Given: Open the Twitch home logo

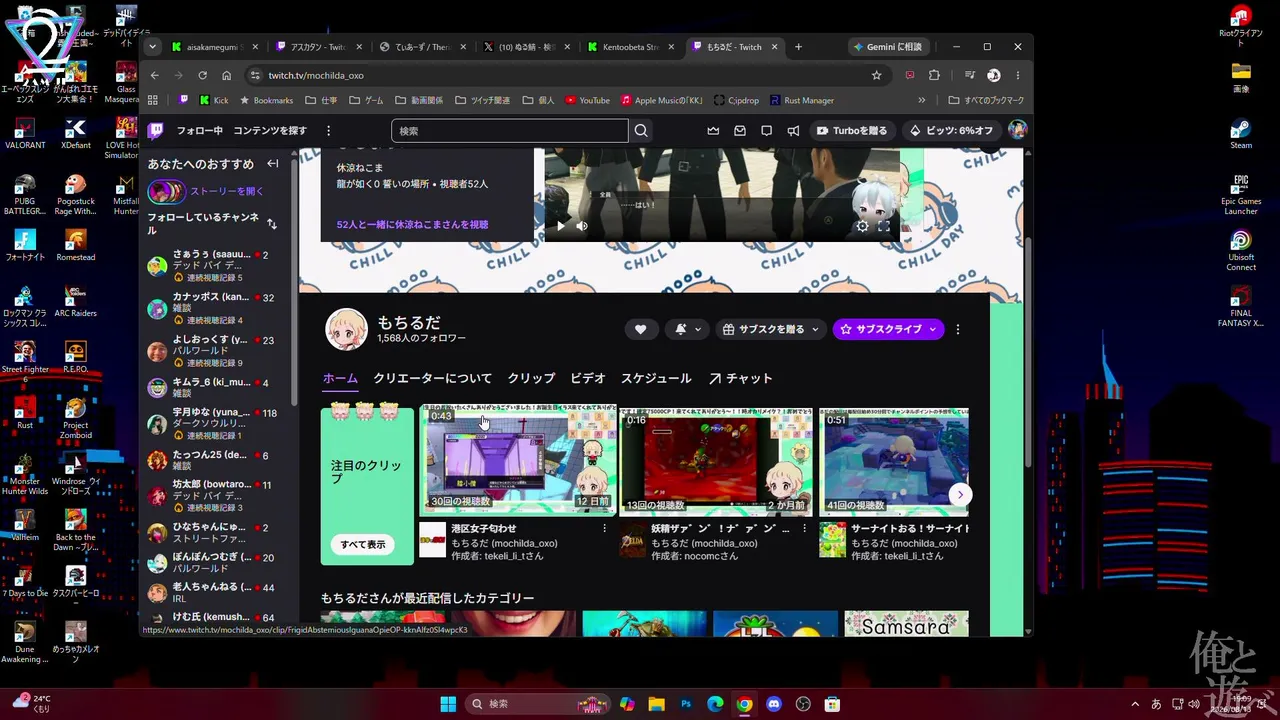Looking at the screenshot, I should click(x=156, y=131).
